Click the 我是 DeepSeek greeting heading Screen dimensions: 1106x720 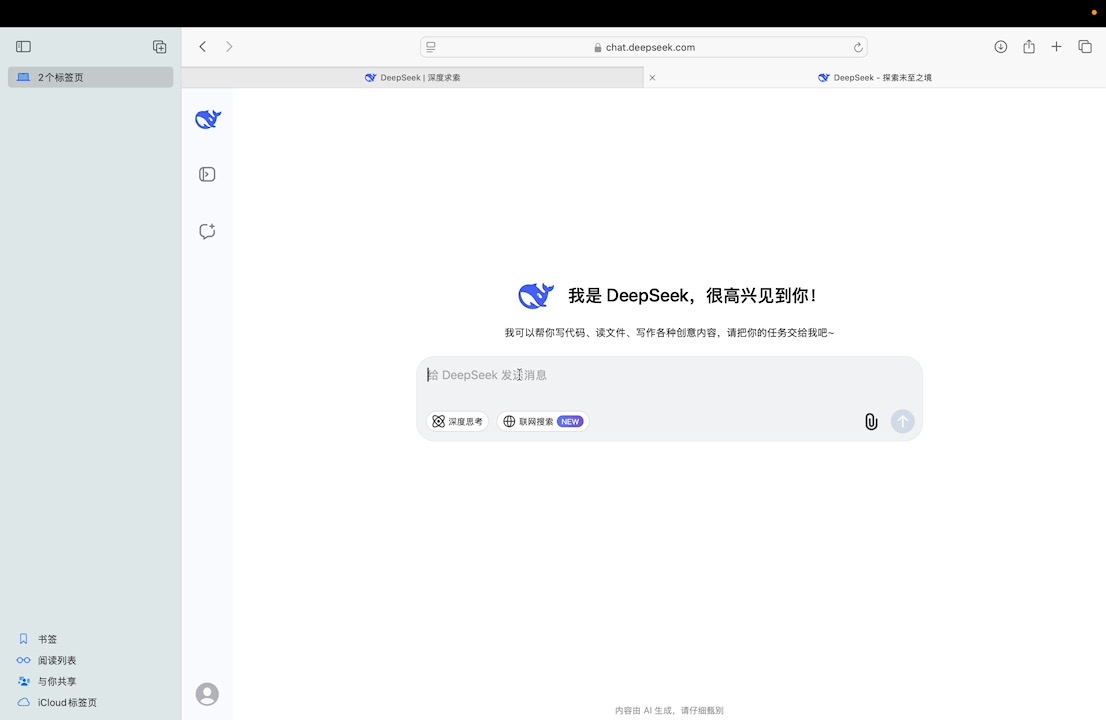point(693,295)
